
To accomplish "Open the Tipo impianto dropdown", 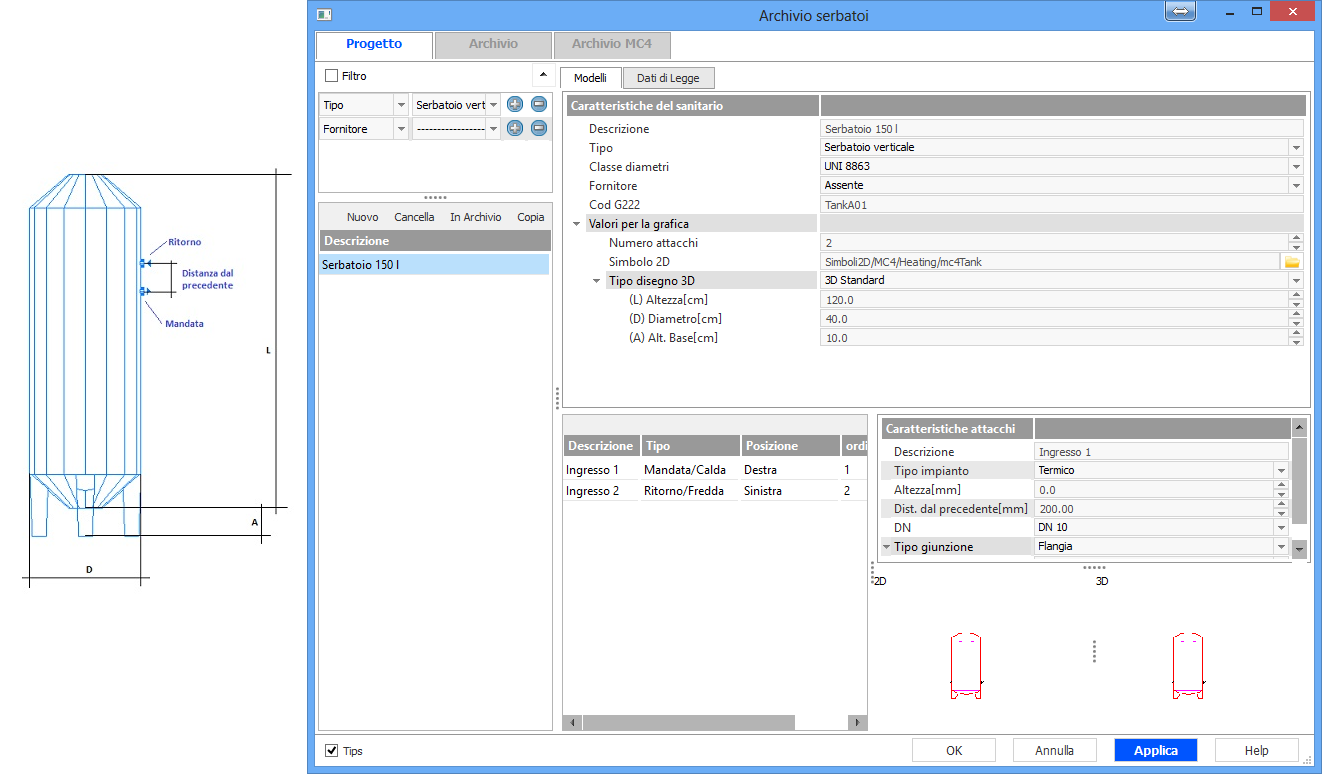I will pyautogui.click(x=1280, y=471).
